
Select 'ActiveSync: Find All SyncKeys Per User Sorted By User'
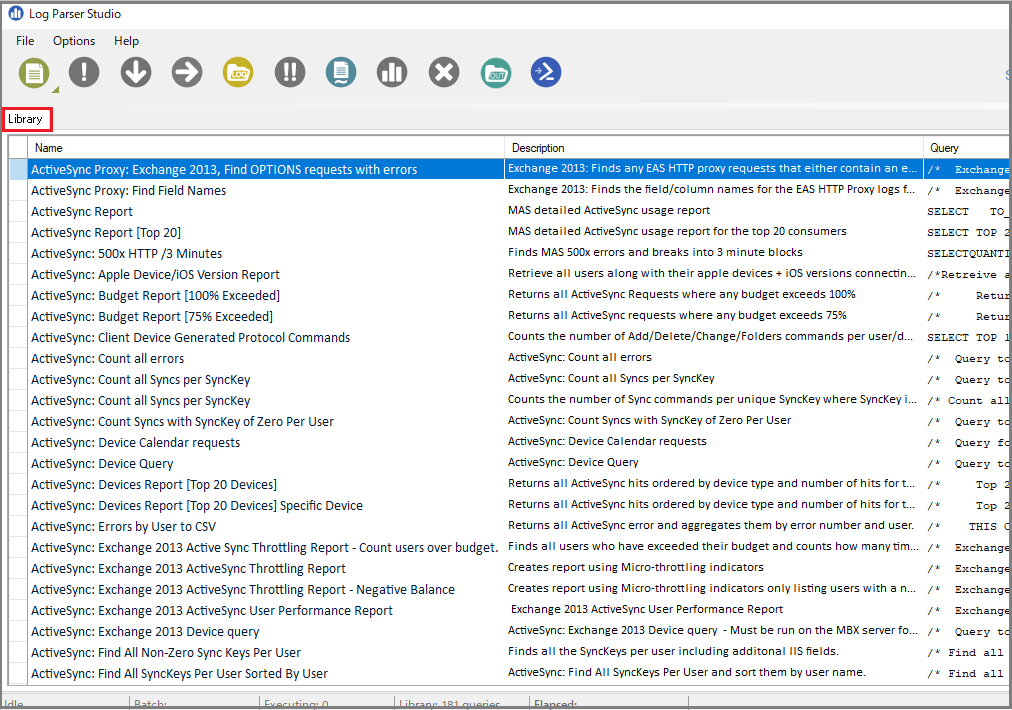tap(179, 673)
